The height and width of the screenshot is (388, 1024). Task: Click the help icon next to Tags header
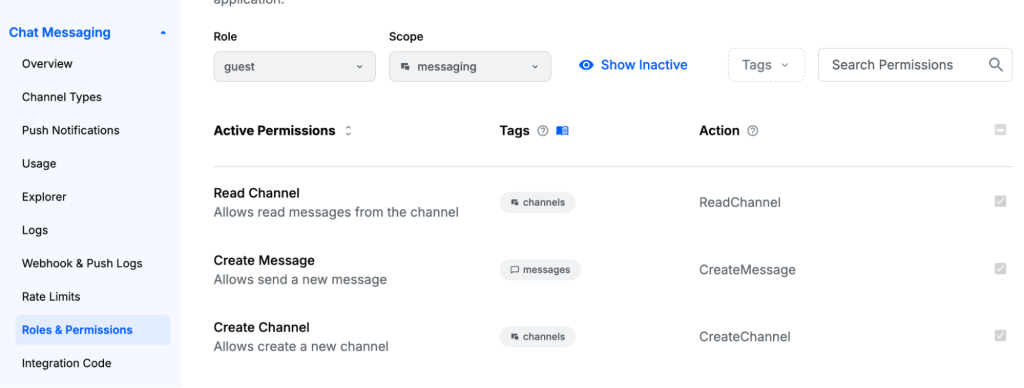point(542,131)
